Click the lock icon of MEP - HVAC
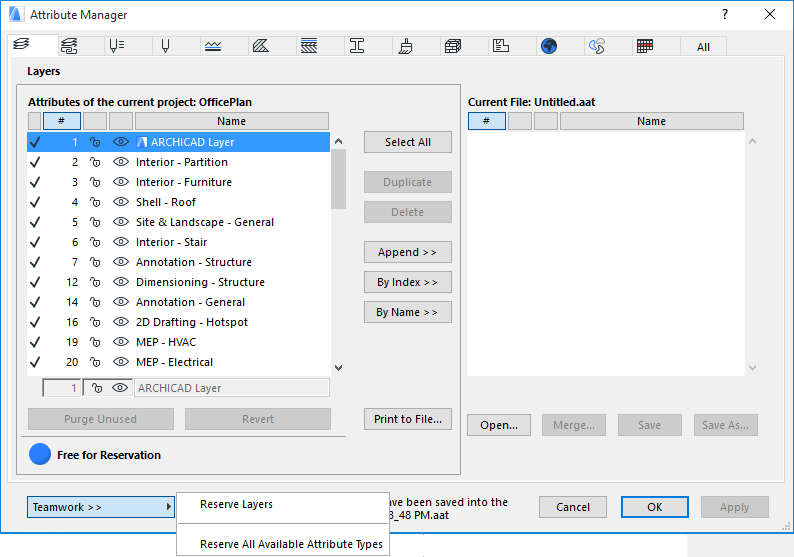This screenshot has width=794, height=557. (95, 342)
